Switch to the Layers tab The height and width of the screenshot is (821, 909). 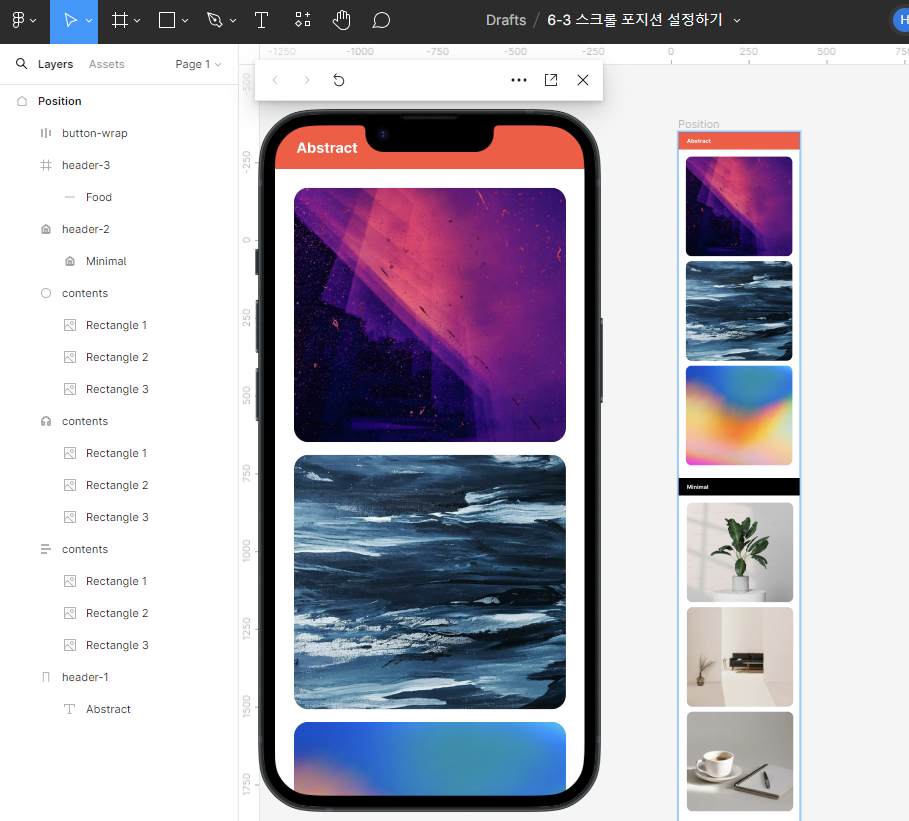pos(56,64)
